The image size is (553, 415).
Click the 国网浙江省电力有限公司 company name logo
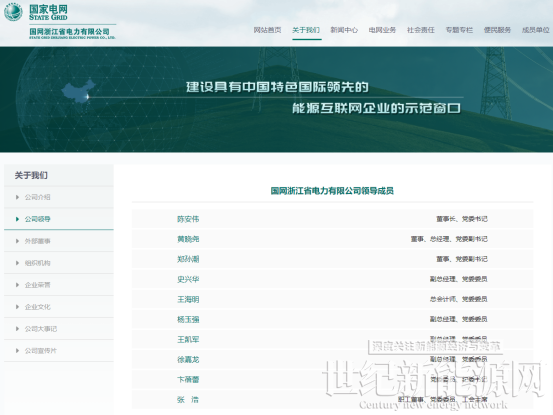(72, 33)
